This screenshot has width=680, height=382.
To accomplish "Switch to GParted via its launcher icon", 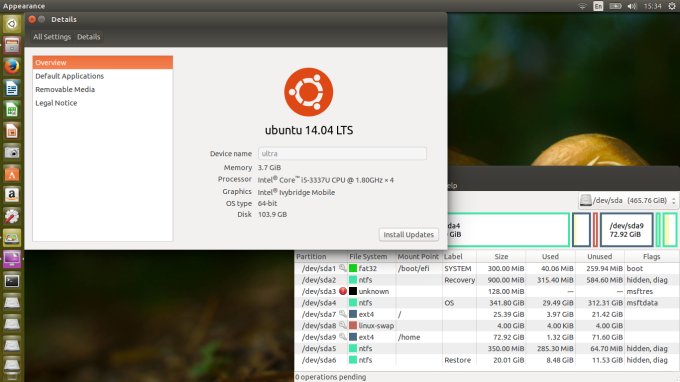I will click(x=12, y=238).
